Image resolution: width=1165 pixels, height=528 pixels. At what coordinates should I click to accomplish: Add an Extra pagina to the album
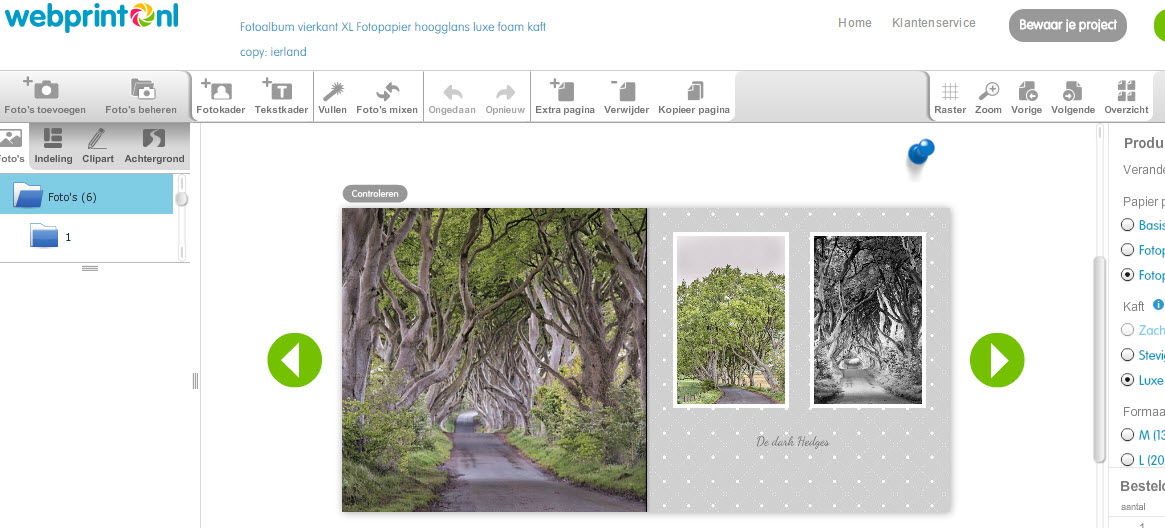tap(564, 90)
